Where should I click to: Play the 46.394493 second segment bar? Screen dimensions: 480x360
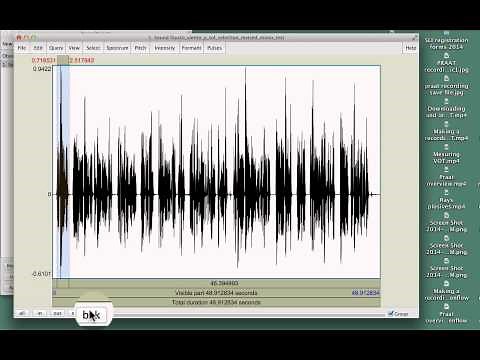[x=224, y=283]
